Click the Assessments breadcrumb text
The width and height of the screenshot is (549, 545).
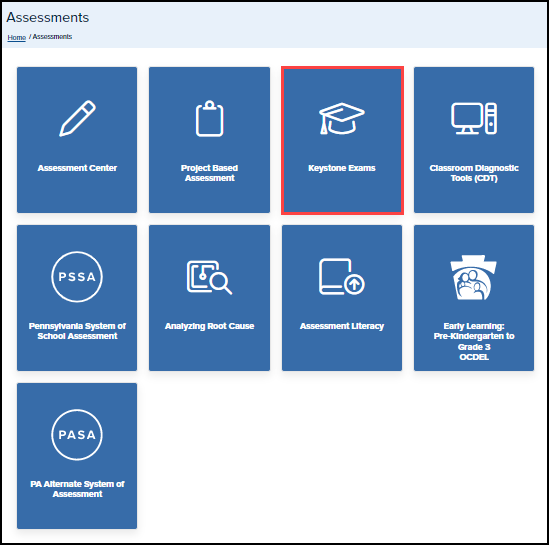(x=52, y=37)
